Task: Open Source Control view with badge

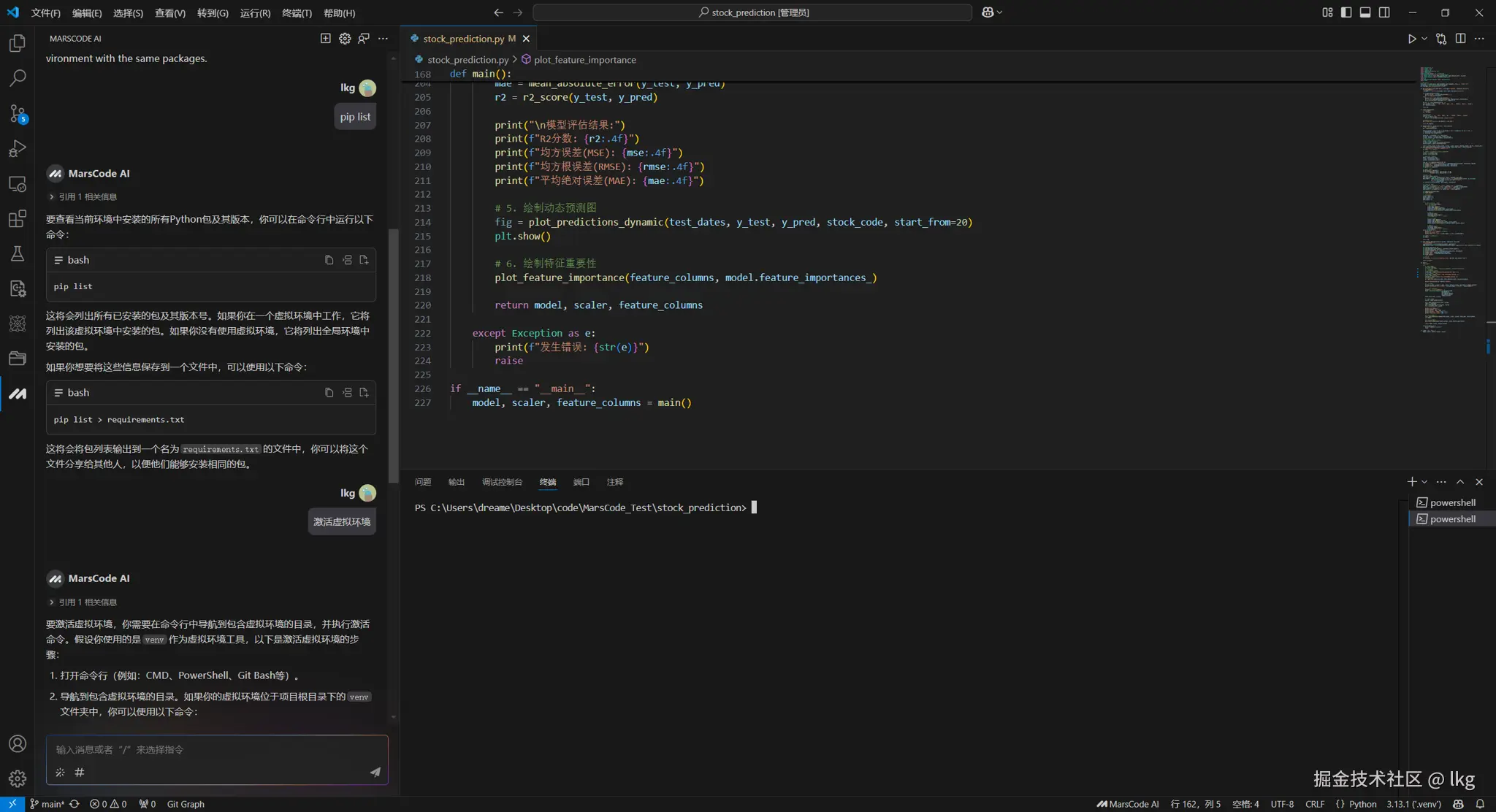Action: 18,113
